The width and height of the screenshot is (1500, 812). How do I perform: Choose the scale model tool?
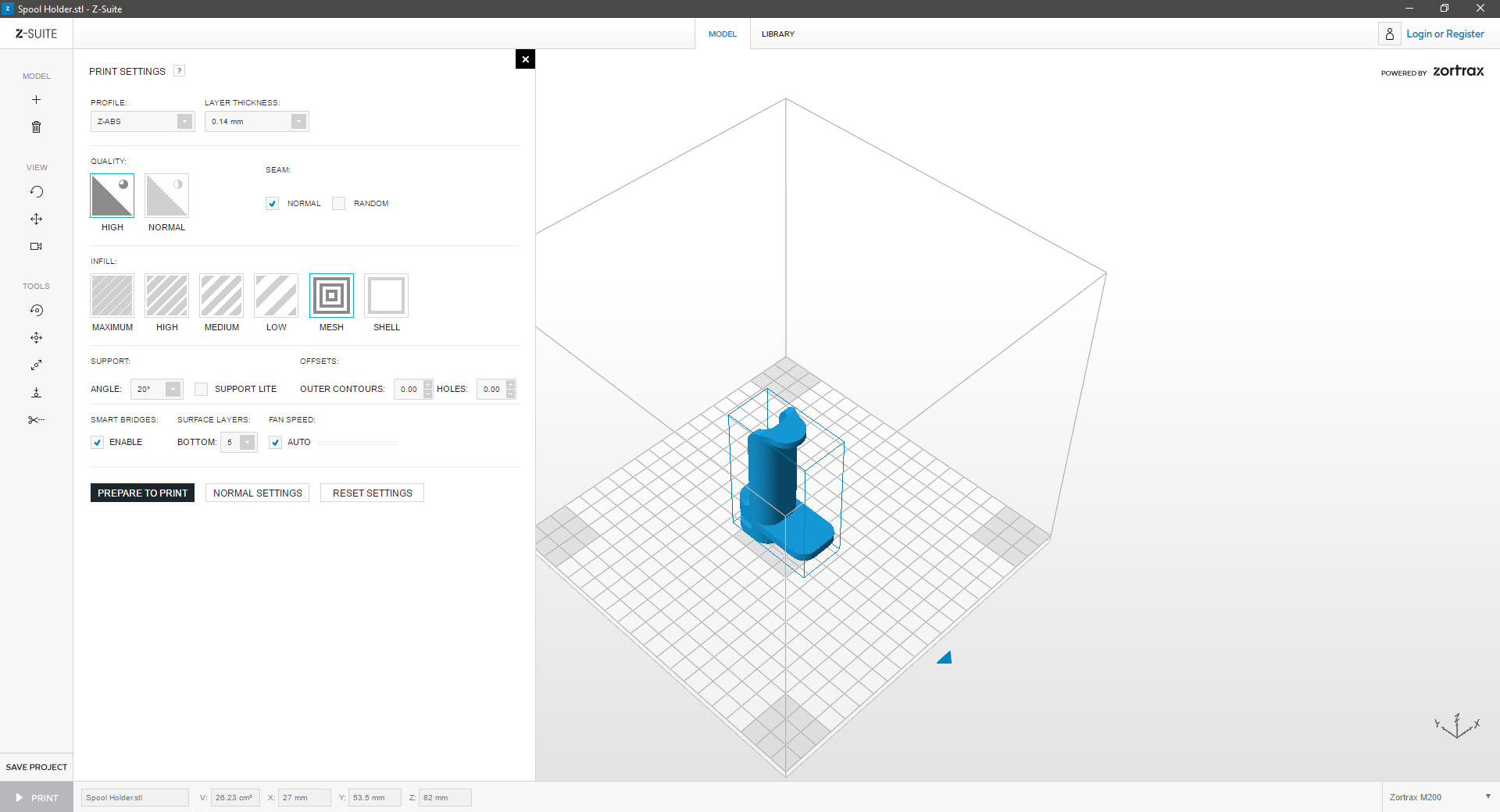pos(36,365)
